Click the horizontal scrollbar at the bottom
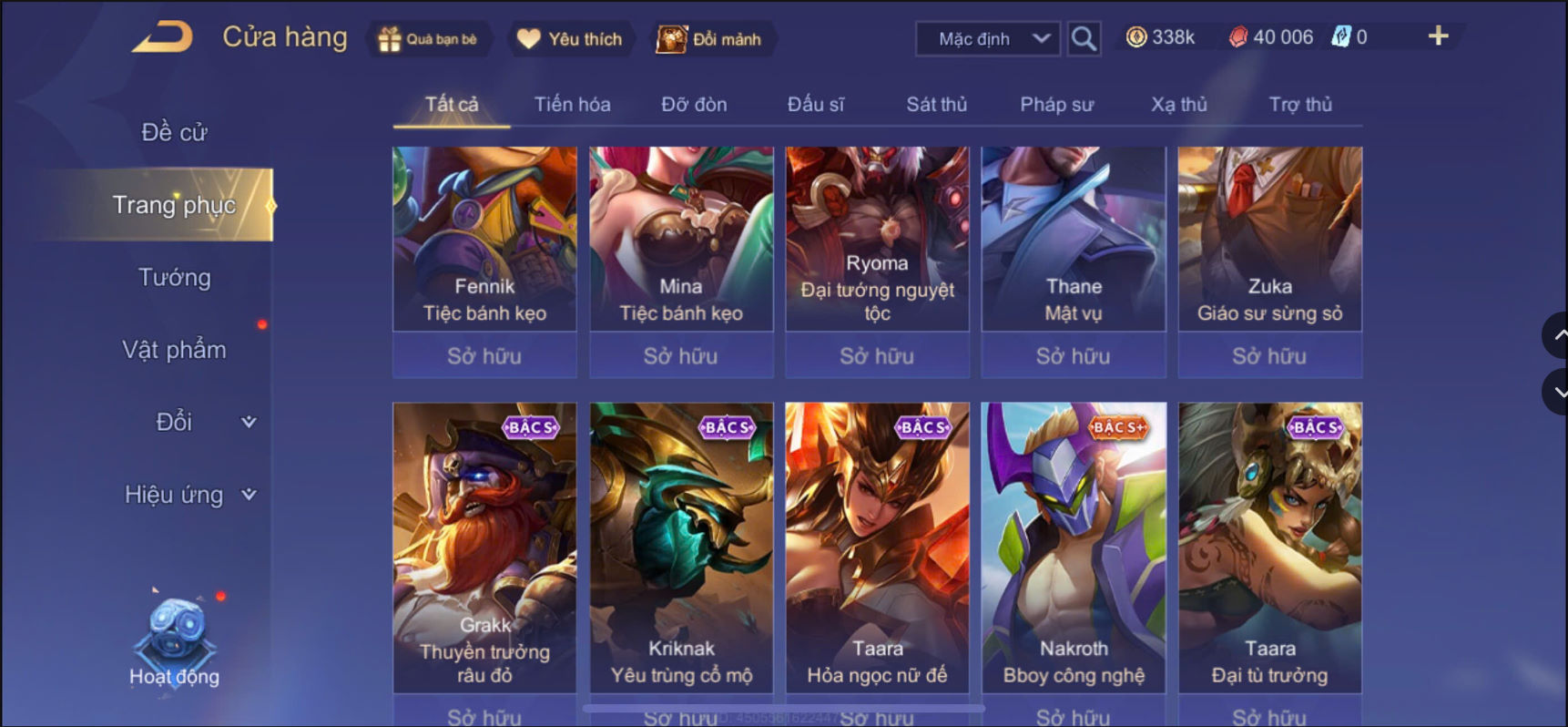 (783, 707)
